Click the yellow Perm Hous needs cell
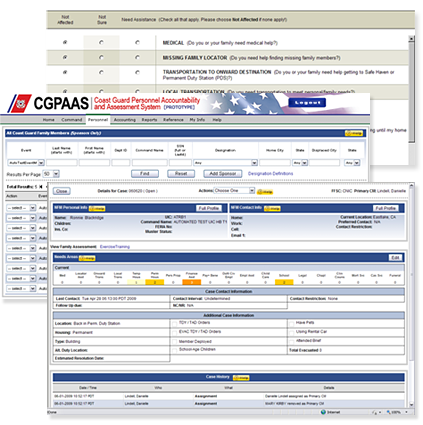Screen dimensions: 423x425 pos(155,282)
